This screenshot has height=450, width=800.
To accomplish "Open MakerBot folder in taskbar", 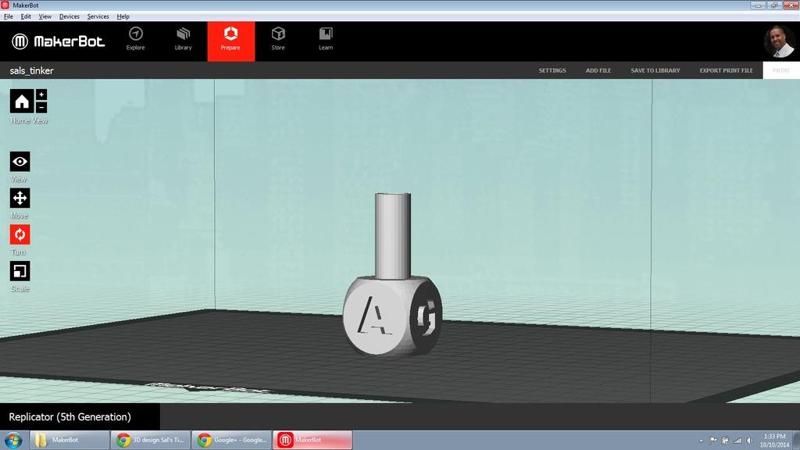I will pyautogui.click(x=69, y=440).
